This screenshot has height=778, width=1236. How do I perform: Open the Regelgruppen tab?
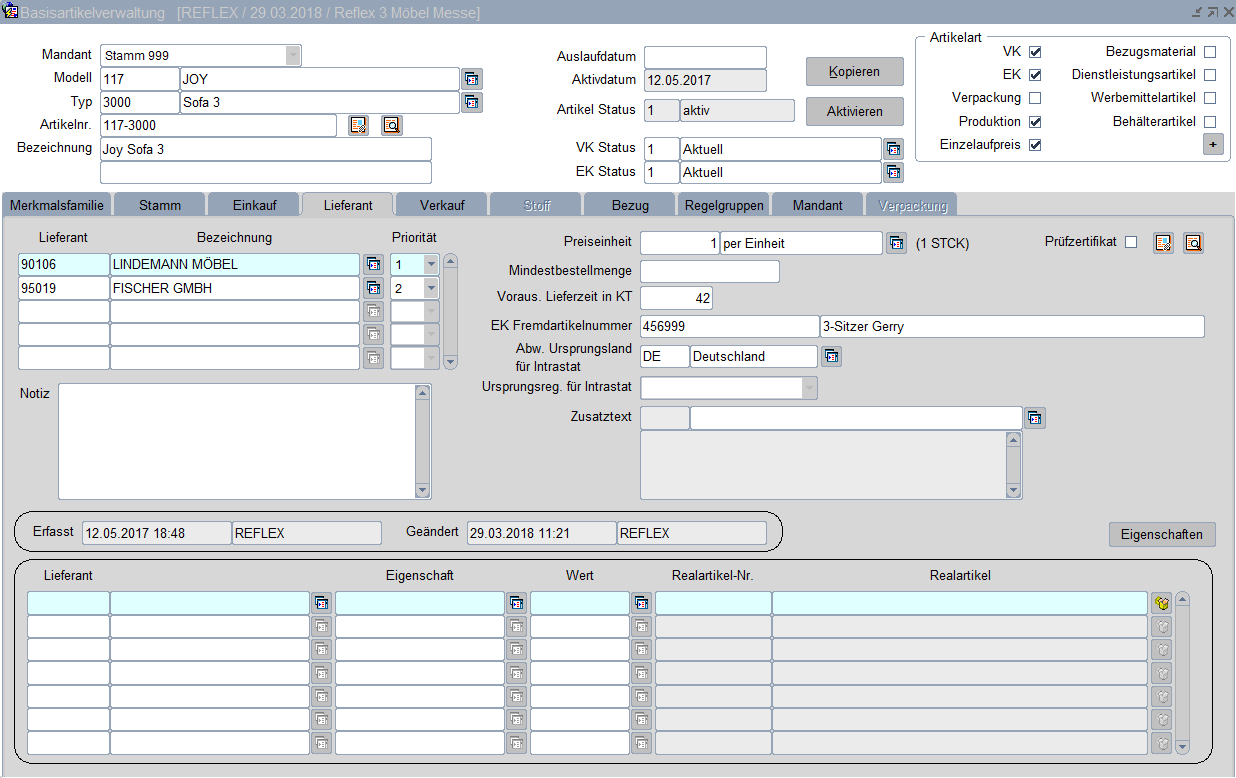(x=724, y=205)
